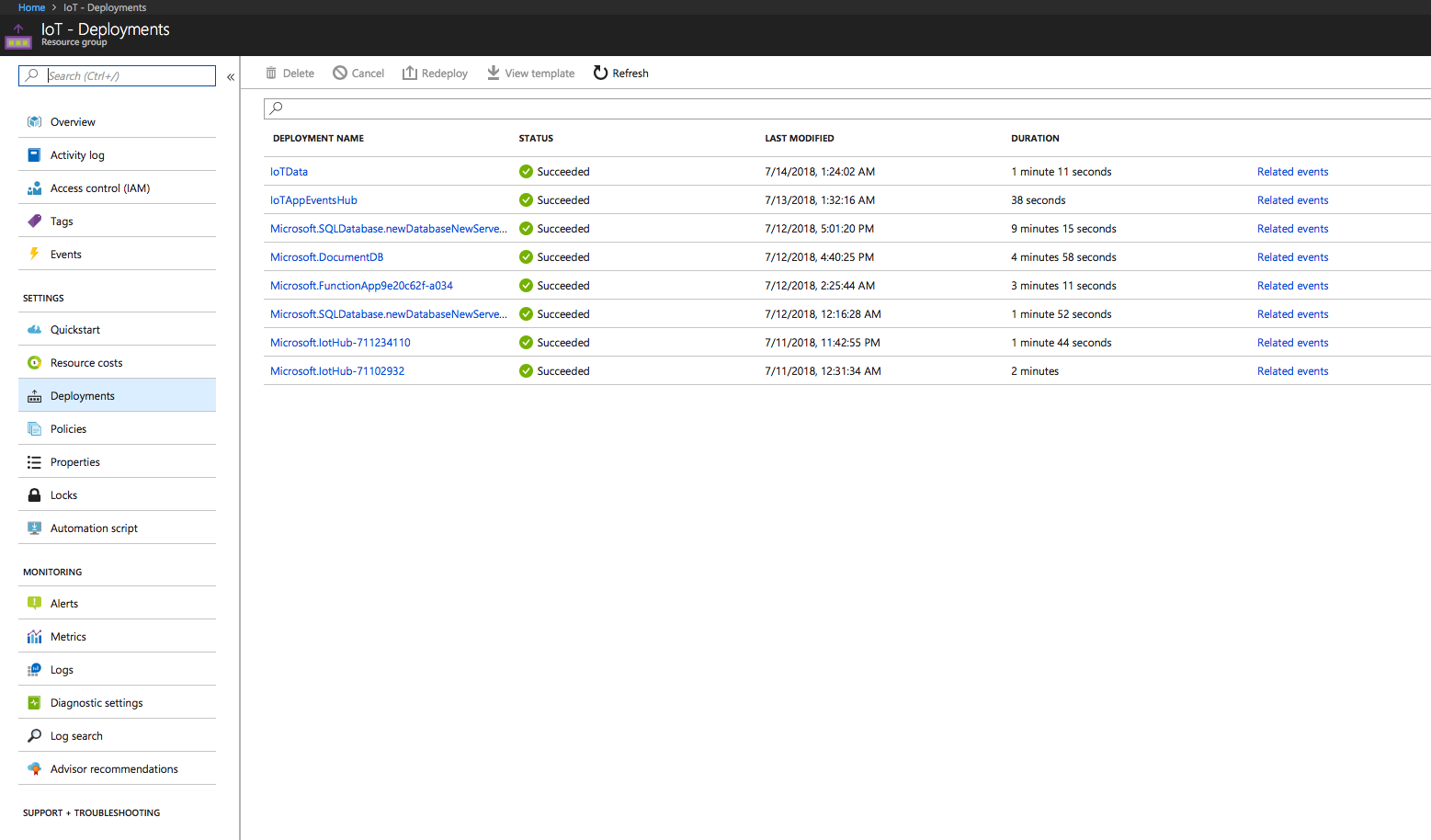
Task: Open SQLDatabase deployment modified 12:16:28 AM
Action: pyautogui.click(x=389, y=314)
